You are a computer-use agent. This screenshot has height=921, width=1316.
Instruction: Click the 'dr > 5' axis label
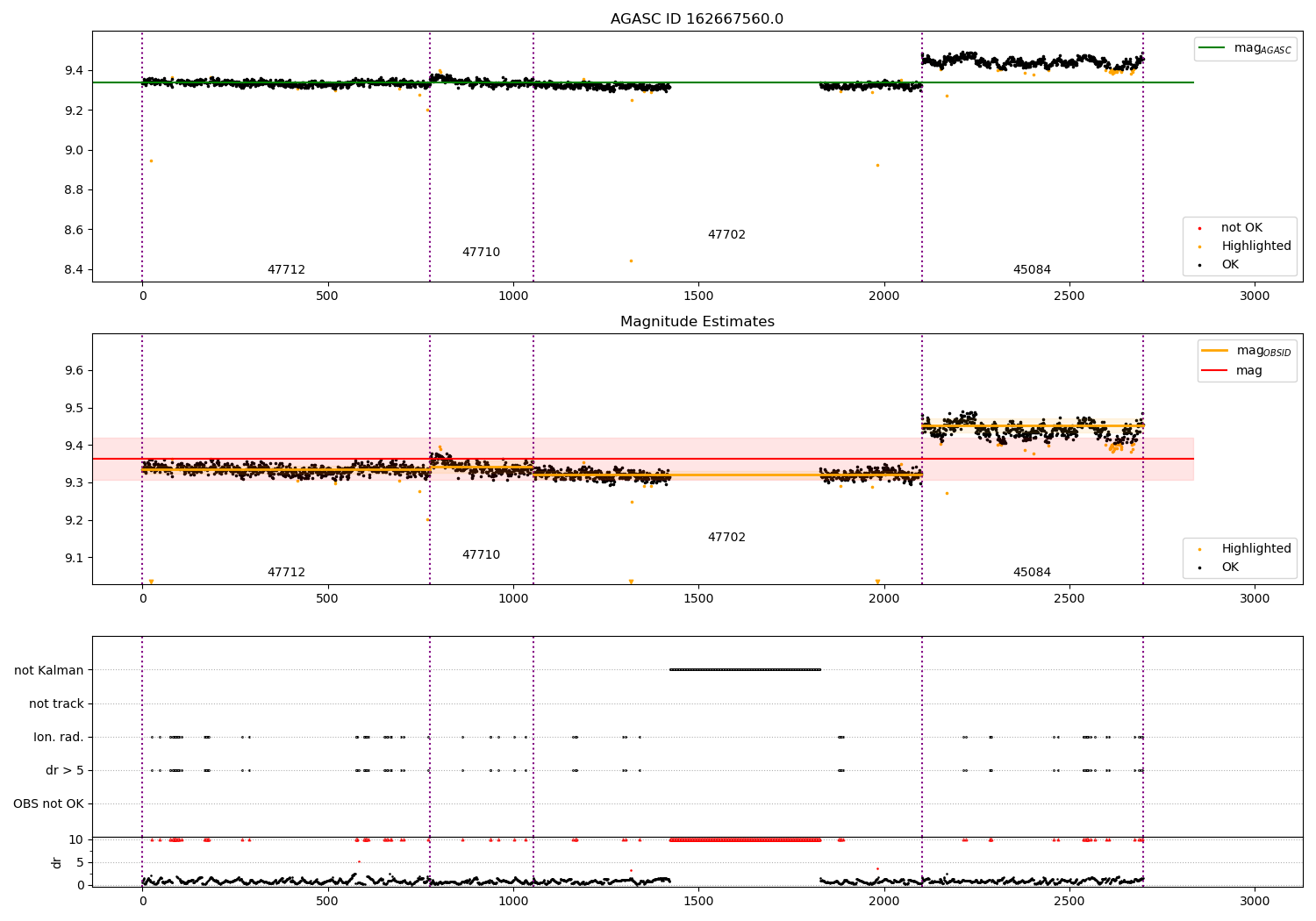pos(65,771)
